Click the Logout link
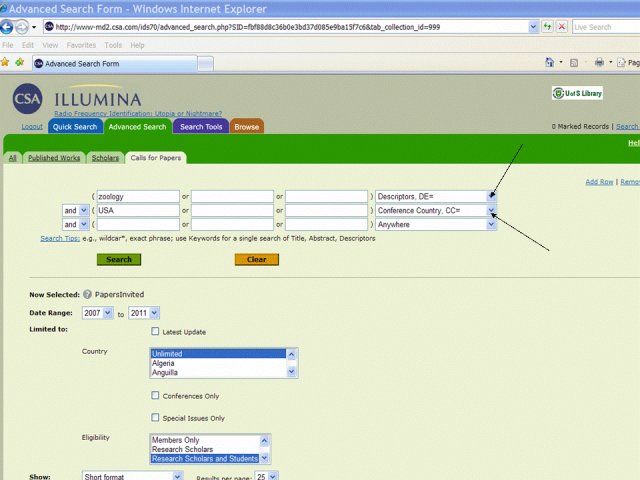This screenshot has width=640, height=480. click(x=32, y=127)
